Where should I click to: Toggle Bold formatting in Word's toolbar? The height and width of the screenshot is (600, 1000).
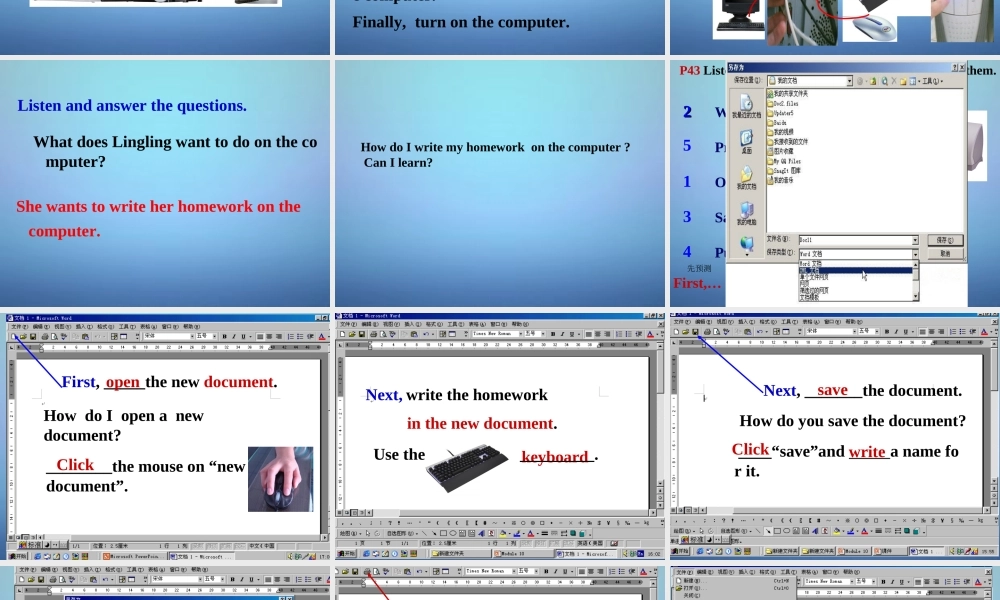coord(224,336)
